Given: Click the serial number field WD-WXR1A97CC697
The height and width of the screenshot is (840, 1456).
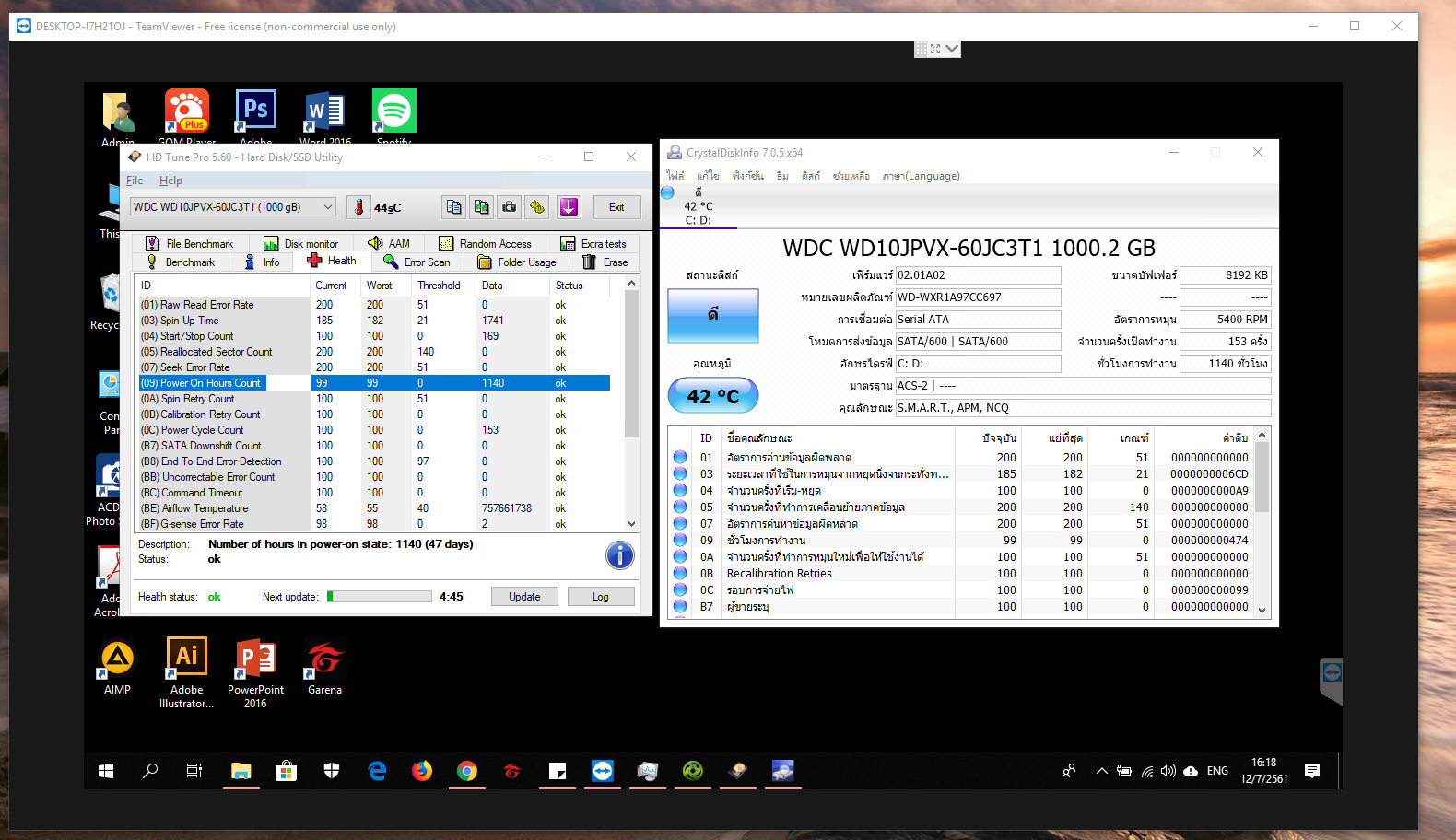Looking at the screenshot, I should click(978, 297).
